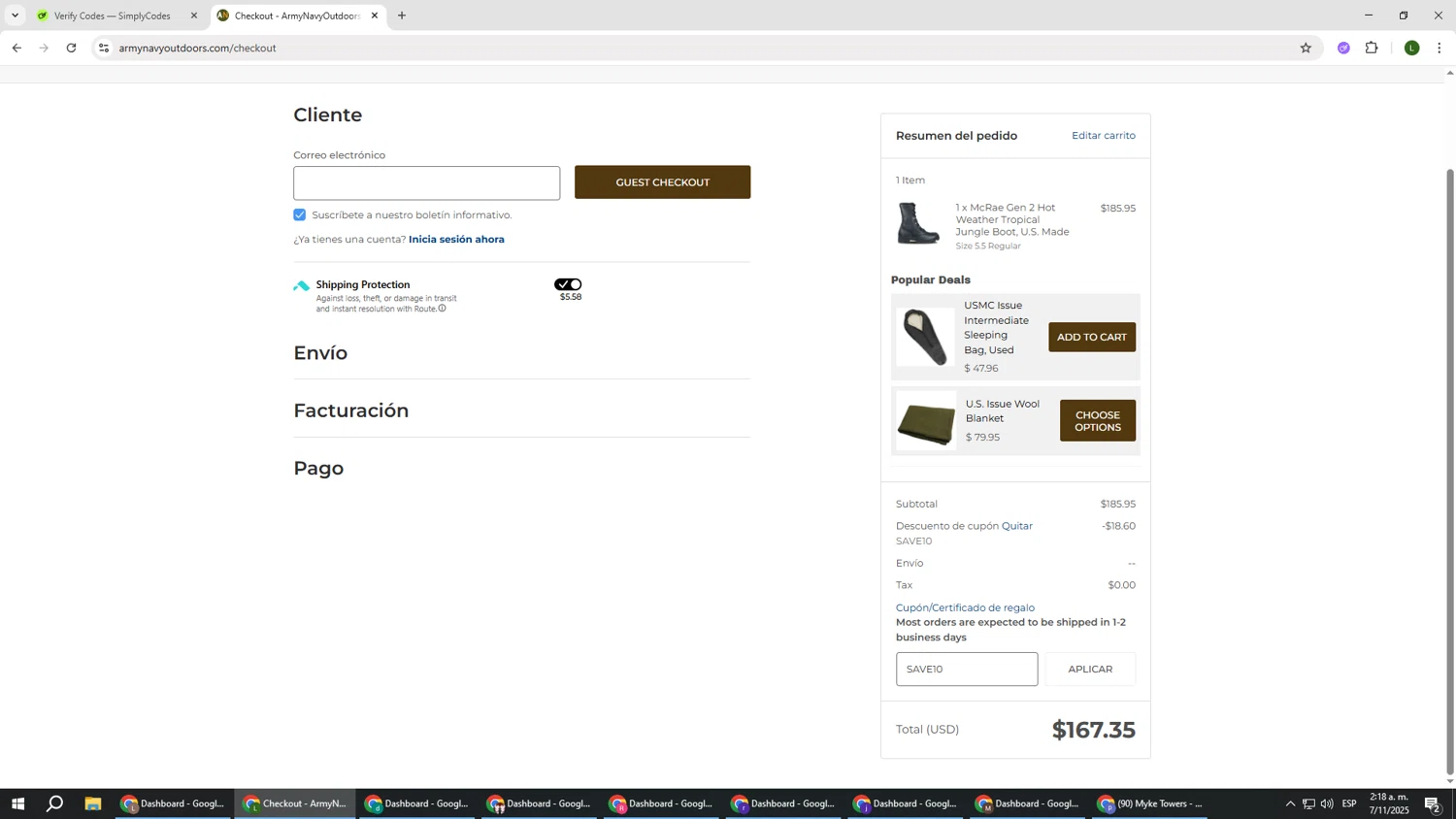Open the Chrome profile avatar

click(x=1411, y=48)
